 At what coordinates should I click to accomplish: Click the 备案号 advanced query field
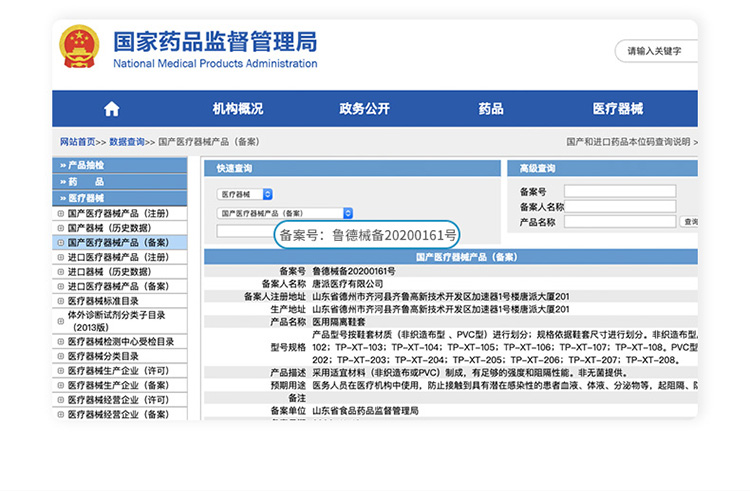point(620,191)
